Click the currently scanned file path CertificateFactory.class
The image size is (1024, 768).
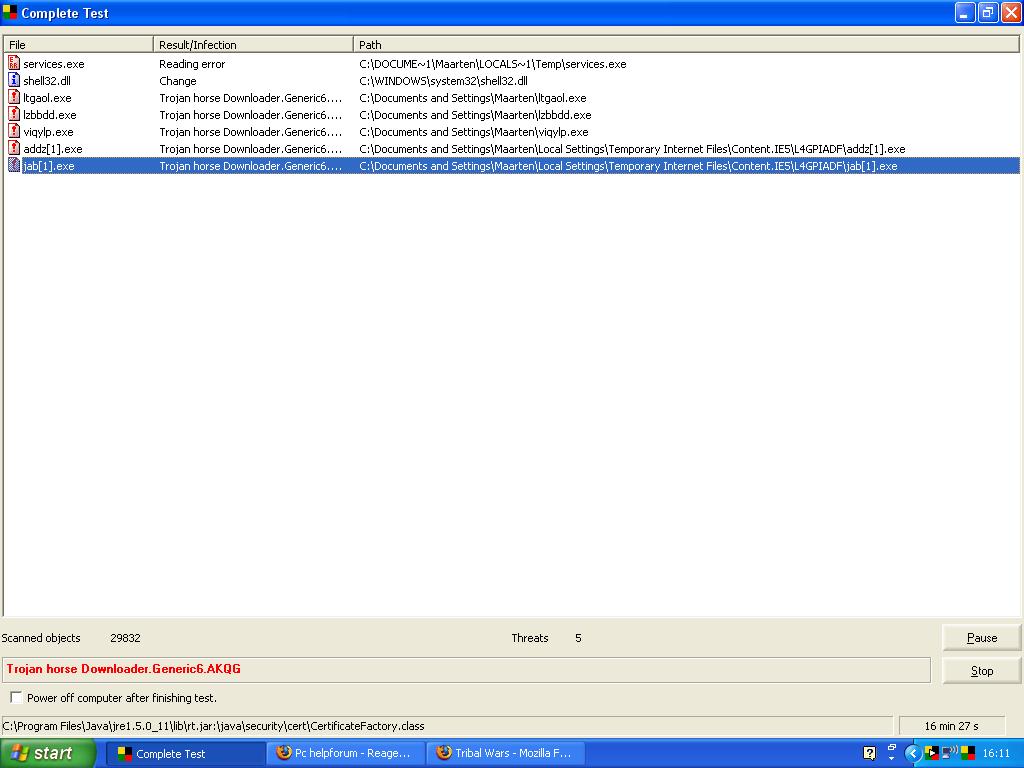[x=214, y=726]
